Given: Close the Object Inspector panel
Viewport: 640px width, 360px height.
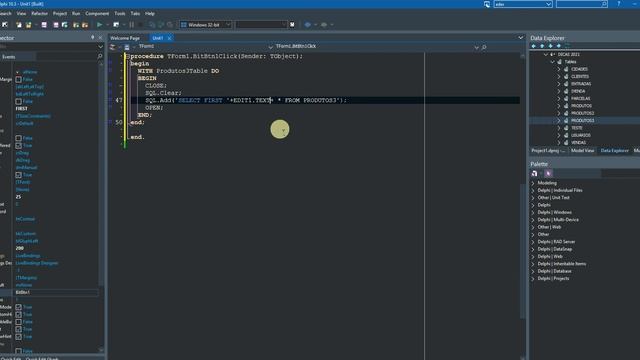Looking at the screenshot, I should (x=100, y=38).
